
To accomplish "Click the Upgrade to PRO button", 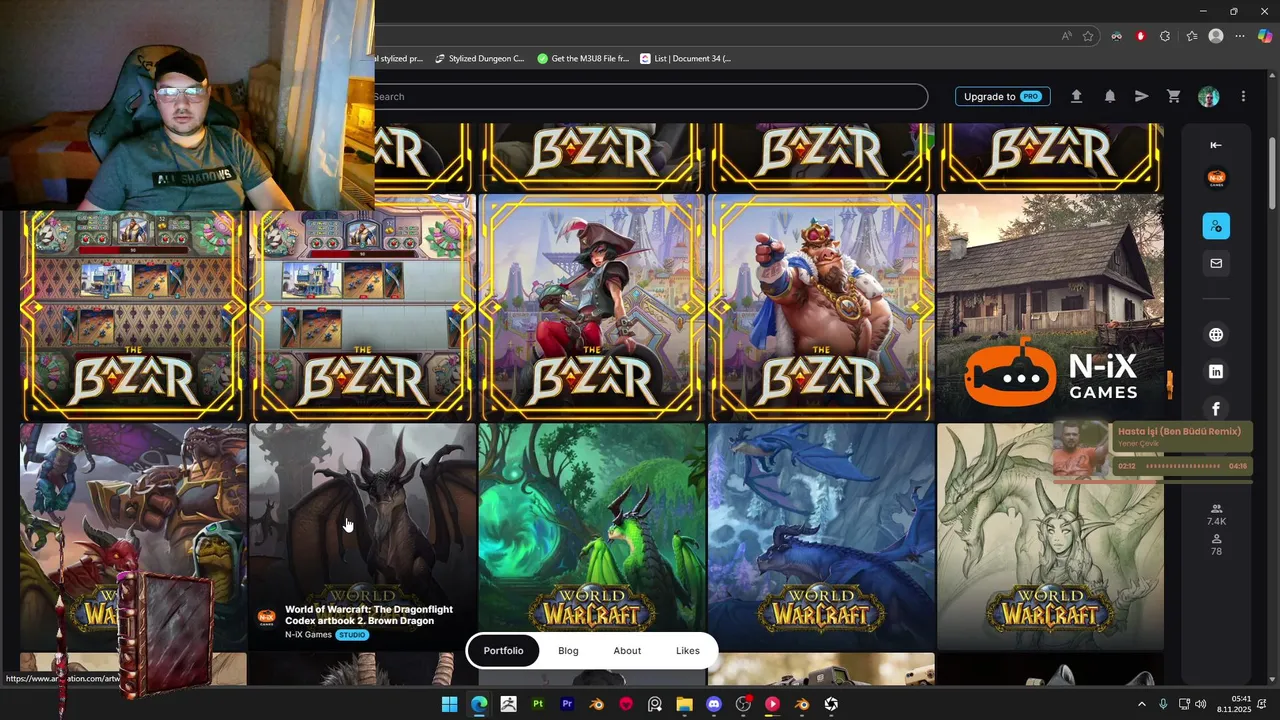I will pos(1002,96).
